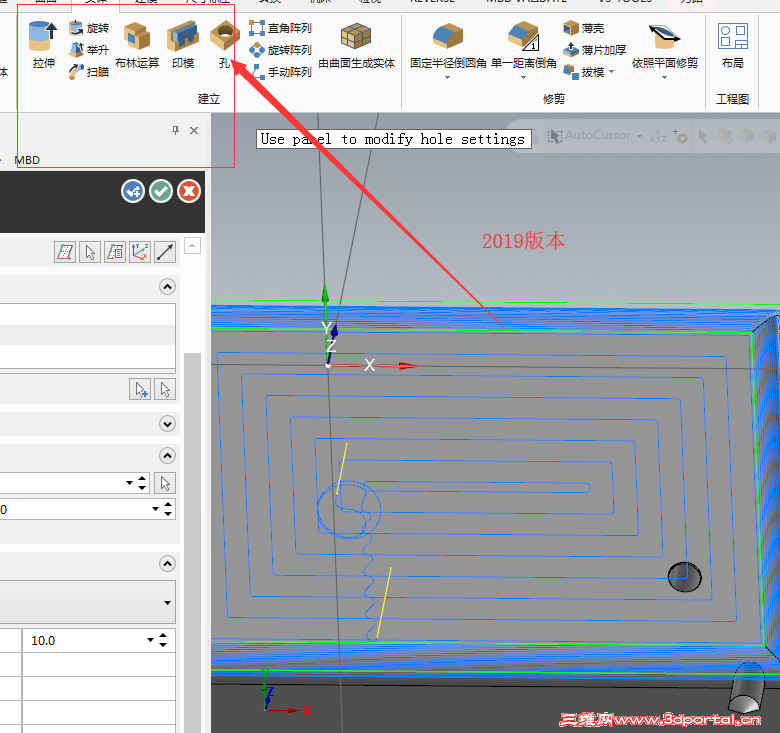Click the reselect cursor button beside add-selection
The height and width of the screenshot is (733, 780).
click(165, 389)
